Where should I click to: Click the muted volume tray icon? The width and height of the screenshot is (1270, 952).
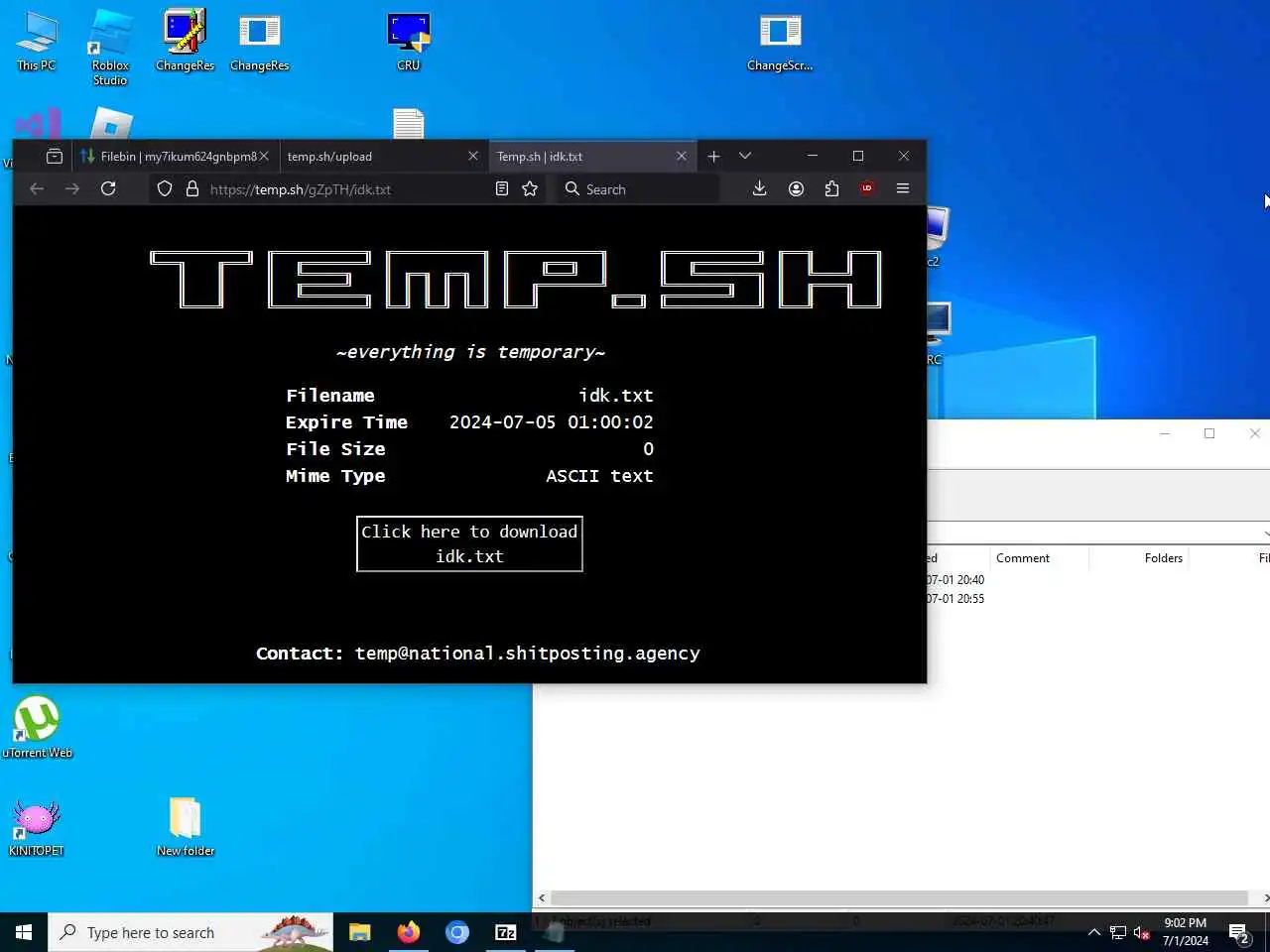(1141, 932)
